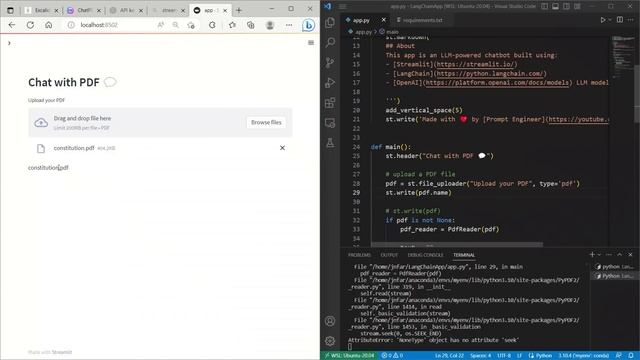The width and height of the screenshot is (640, 360).
Task: Run Python file with play button
Action: click(602, 20)
